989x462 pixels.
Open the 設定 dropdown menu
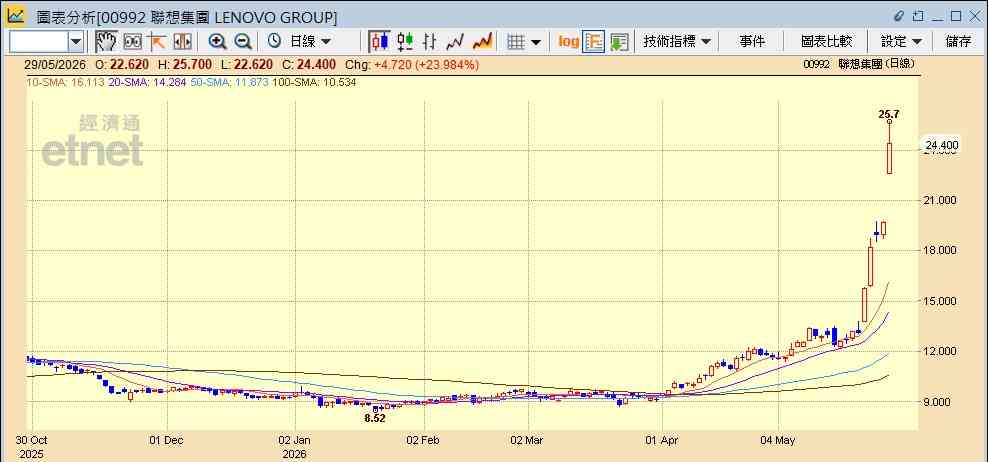tap(901, 42)
